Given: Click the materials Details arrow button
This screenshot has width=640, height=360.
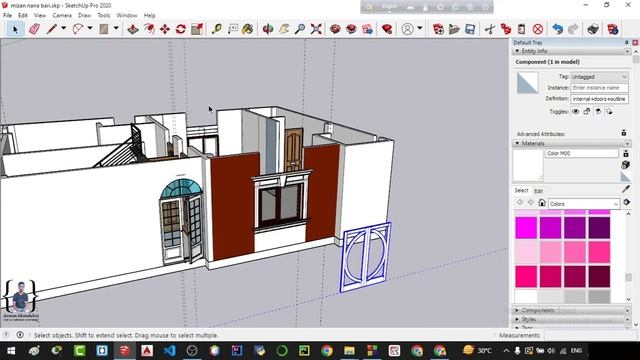Looking at the screenshot, I should pos(627,203).
